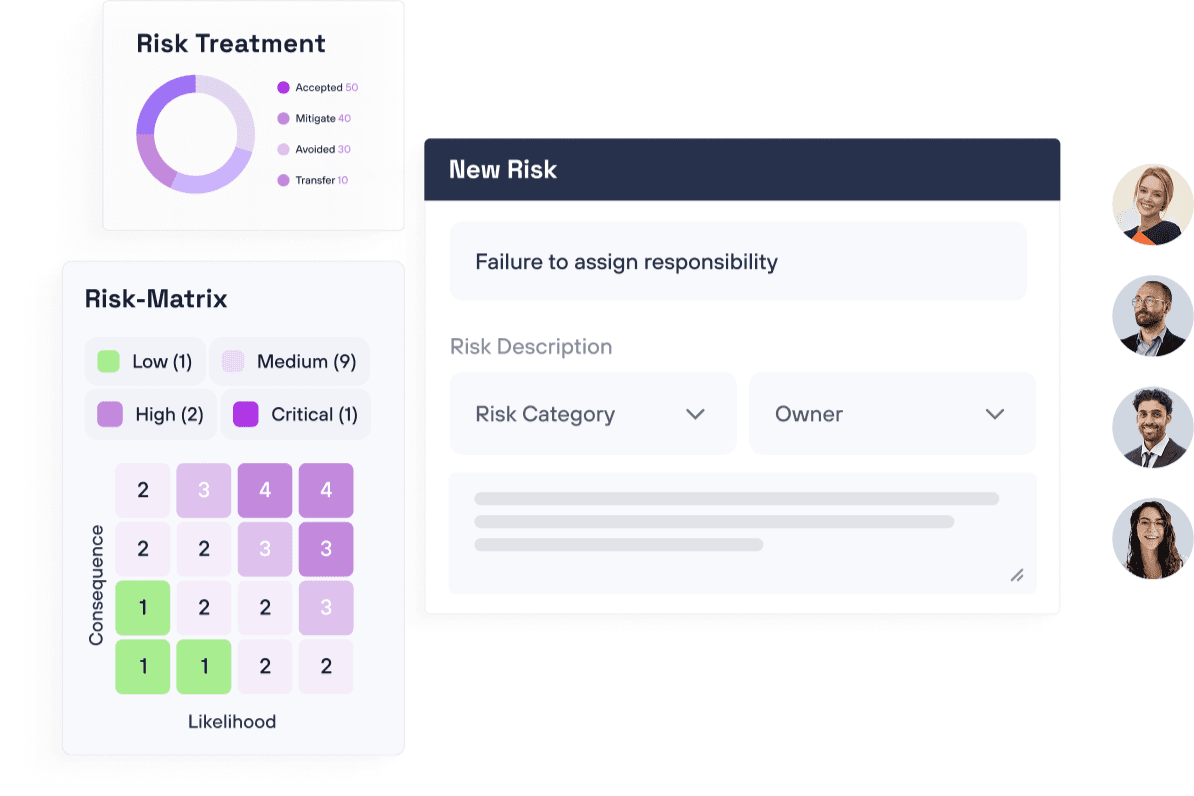1194x796 pixels.
Task: Click the chevron arrow in Owner field
Action: [x=994, y=414]
